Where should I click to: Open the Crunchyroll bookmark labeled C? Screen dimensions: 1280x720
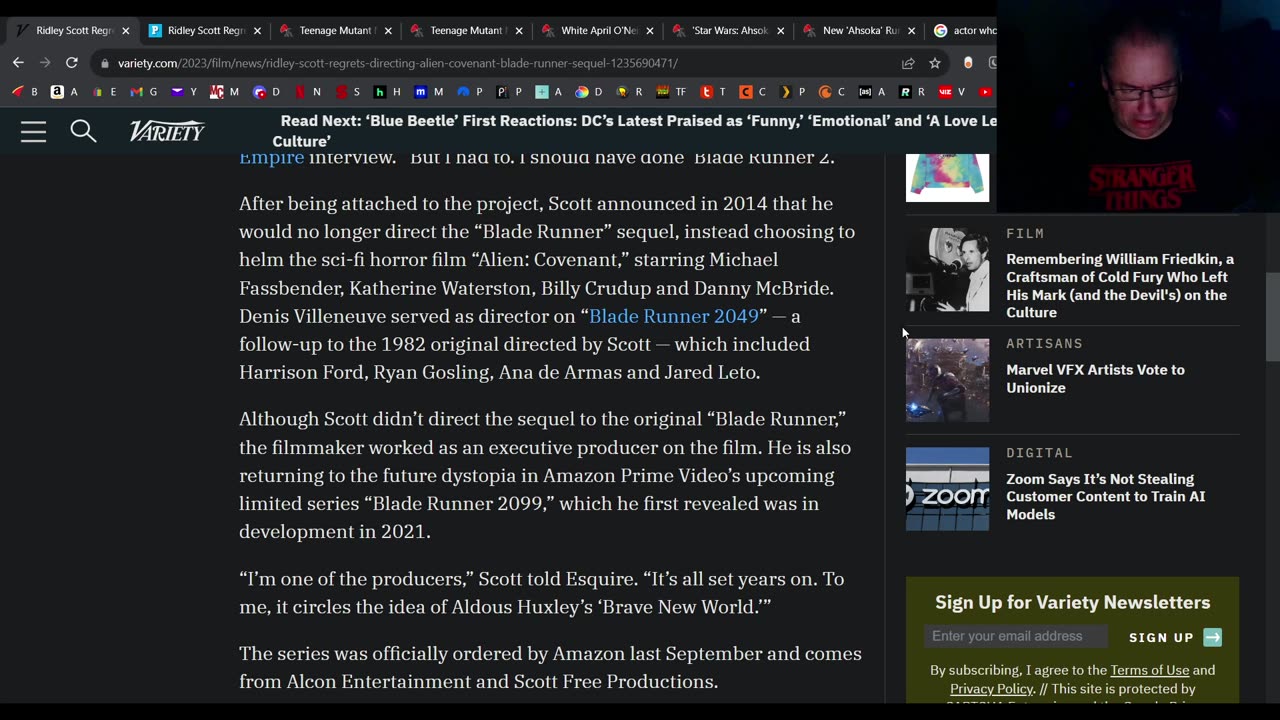(x=832, y=92)
